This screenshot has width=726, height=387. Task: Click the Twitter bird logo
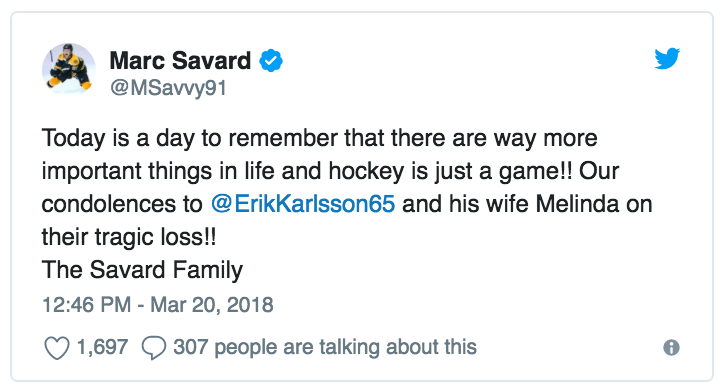[x=667, y=58]
